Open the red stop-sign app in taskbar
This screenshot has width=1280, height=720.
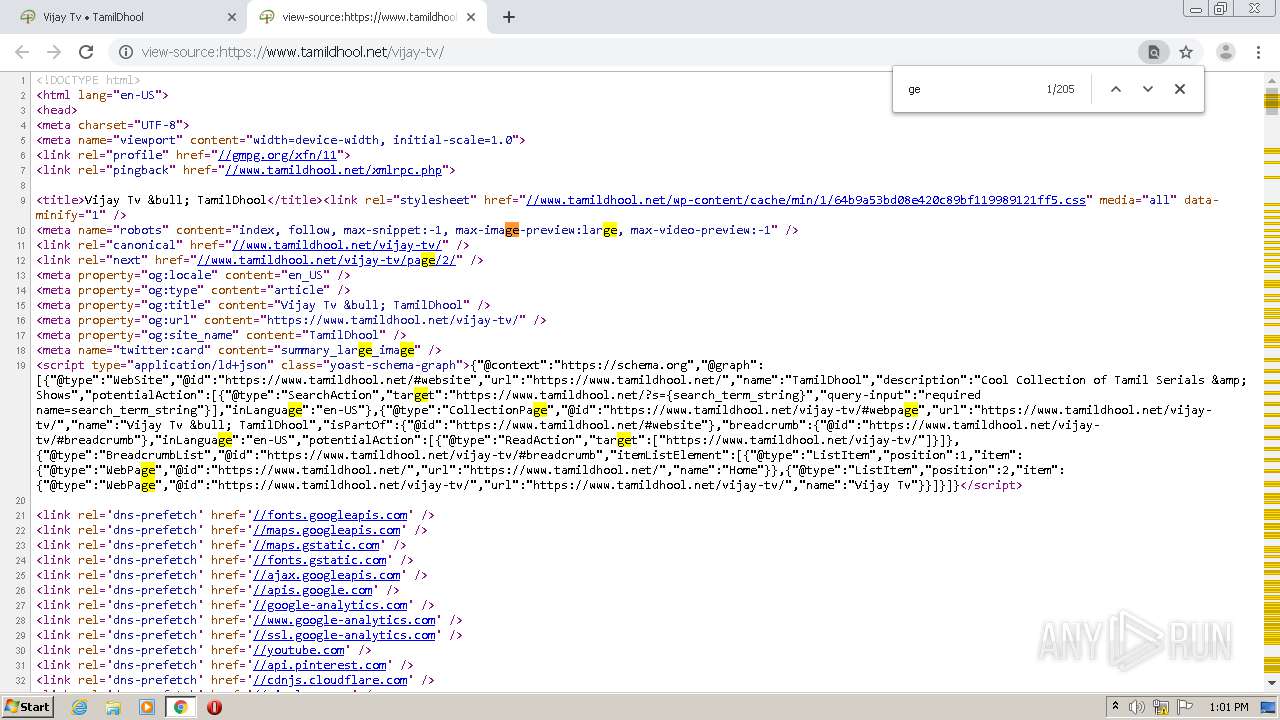[x=214, y=707]
